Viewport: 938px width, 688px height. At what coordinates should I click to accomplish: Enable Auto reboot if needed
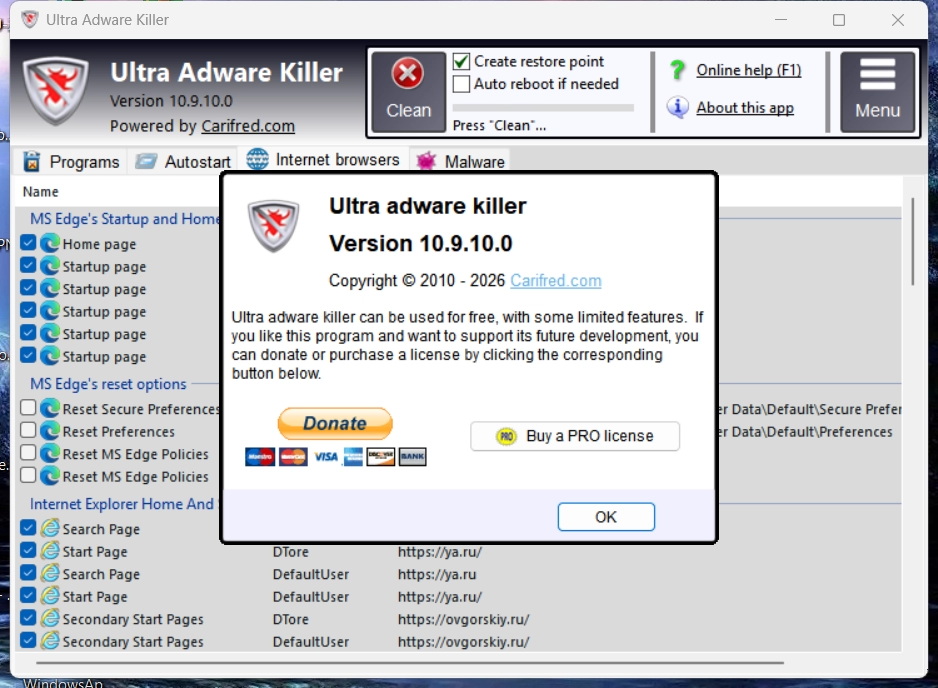[x=461, y=84]
